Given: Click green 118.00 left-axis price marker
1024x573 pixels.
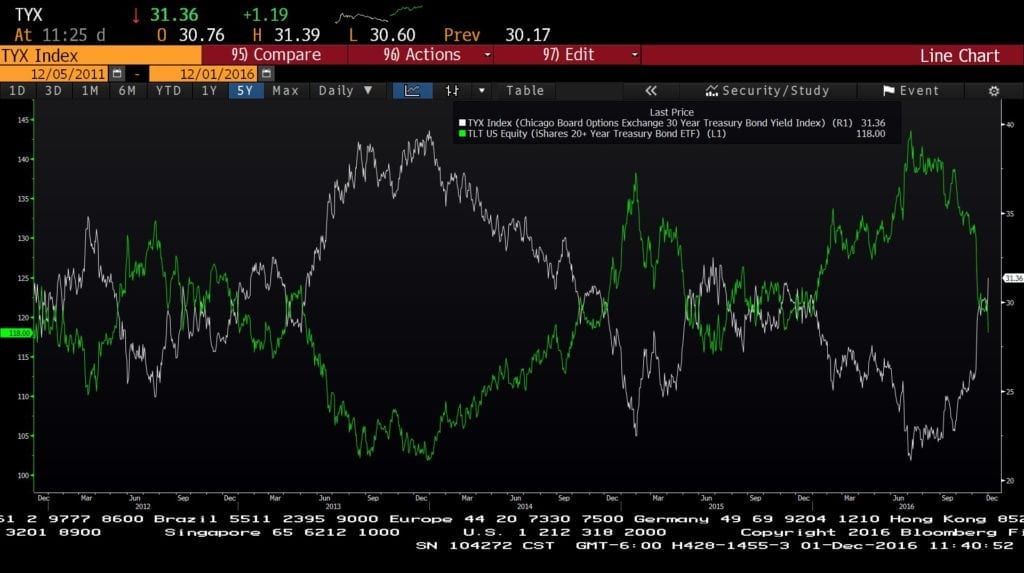Looking at the screenshot, I should 16,333.
